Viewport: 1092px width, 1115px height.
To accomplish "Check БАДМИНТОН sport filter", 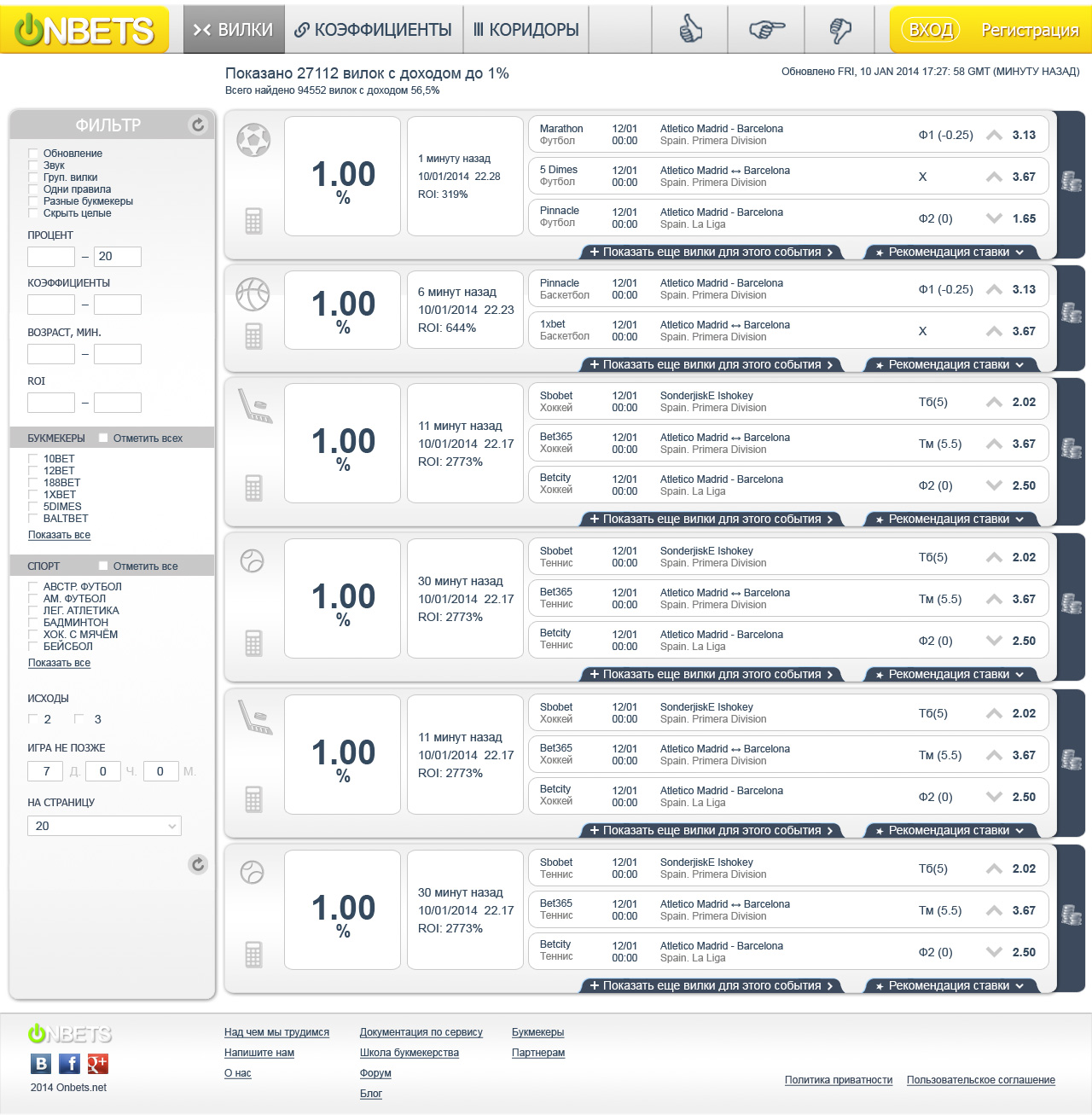I will coord(33,623).
